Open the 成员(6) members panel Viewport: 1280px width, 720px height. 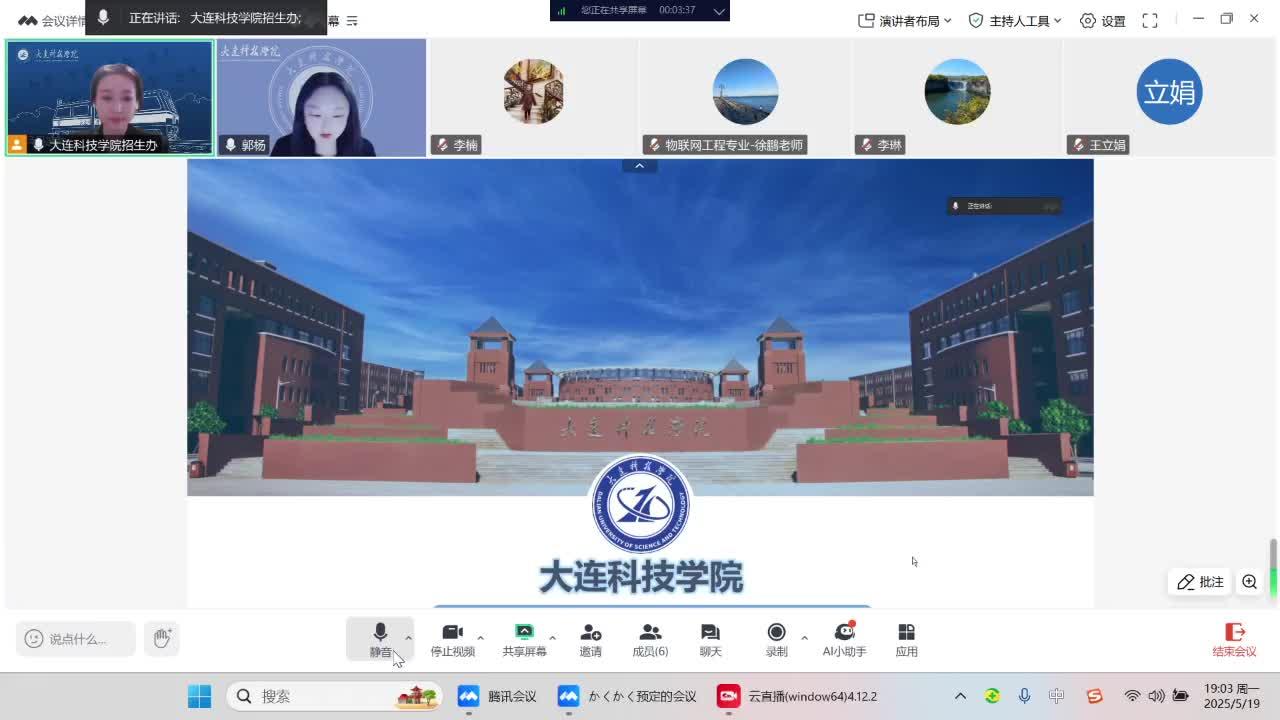point(650,640)
